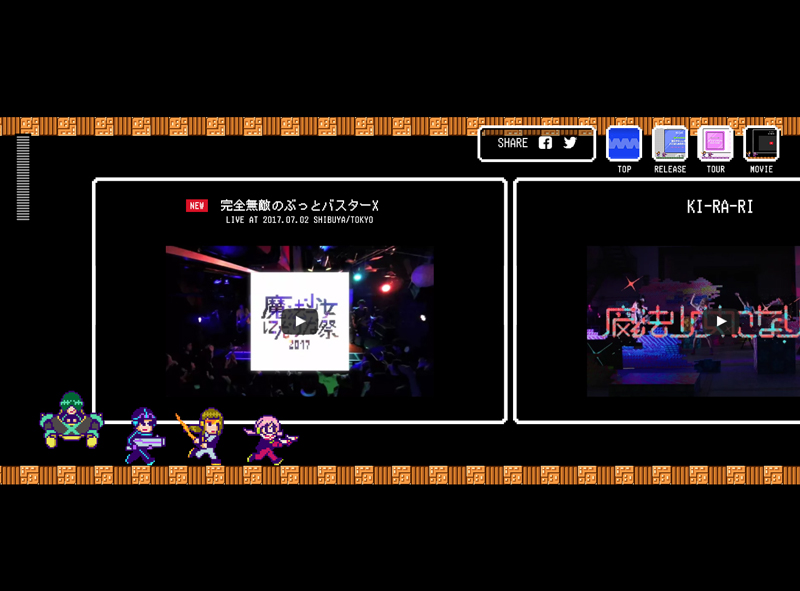Click the LIVE AT 2017.07.02 SHIBUYA/TOKYO subtitle
Screen dimensions: 800x591
(x=299, y=220)
